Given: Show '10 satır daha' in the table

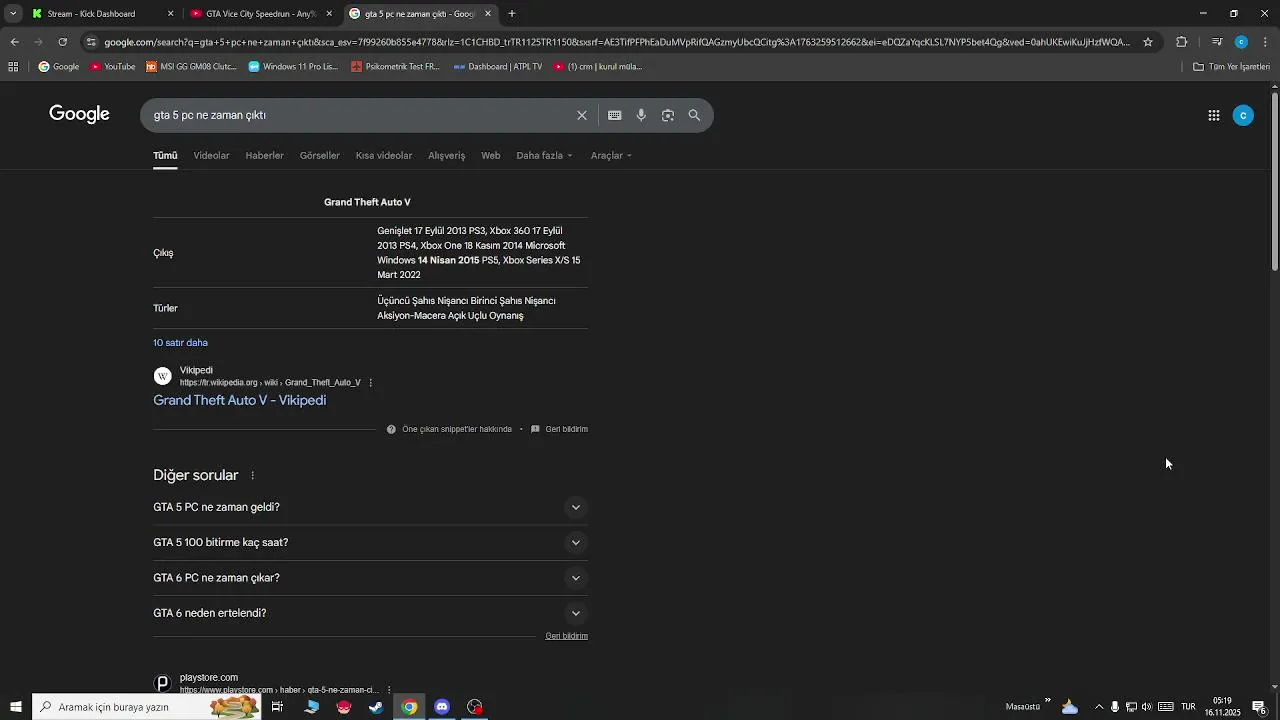Looking at the screenshot, I should pyautogui.click(x=180, y=343).
